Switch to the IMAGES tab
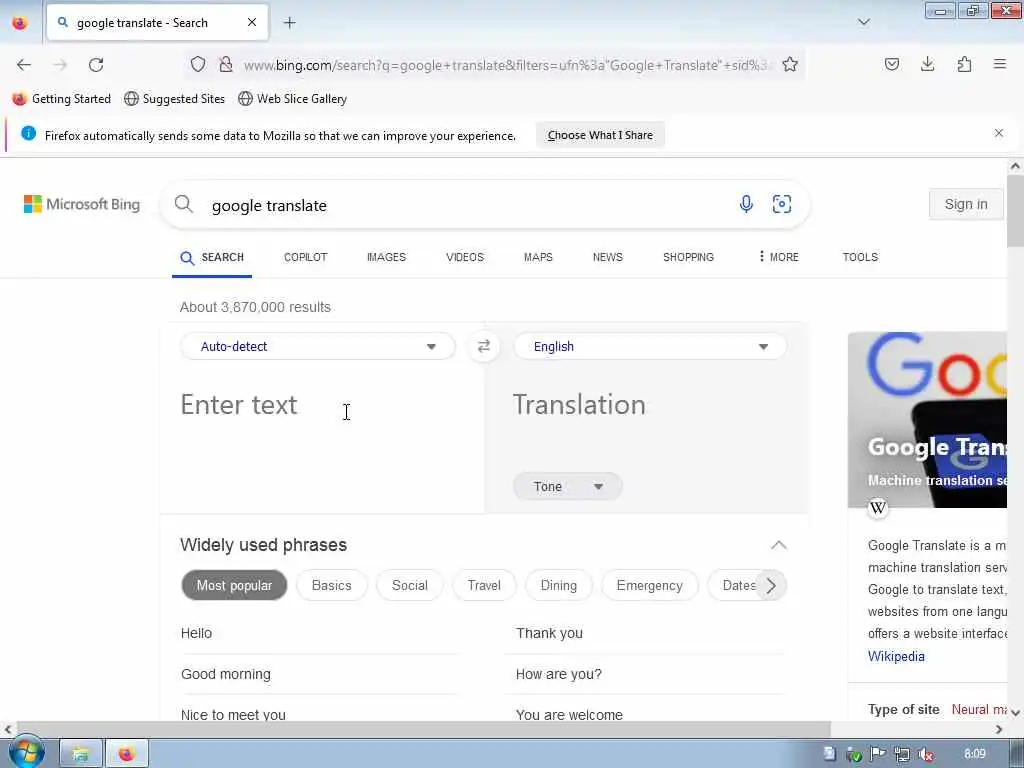 pos(386,257)
